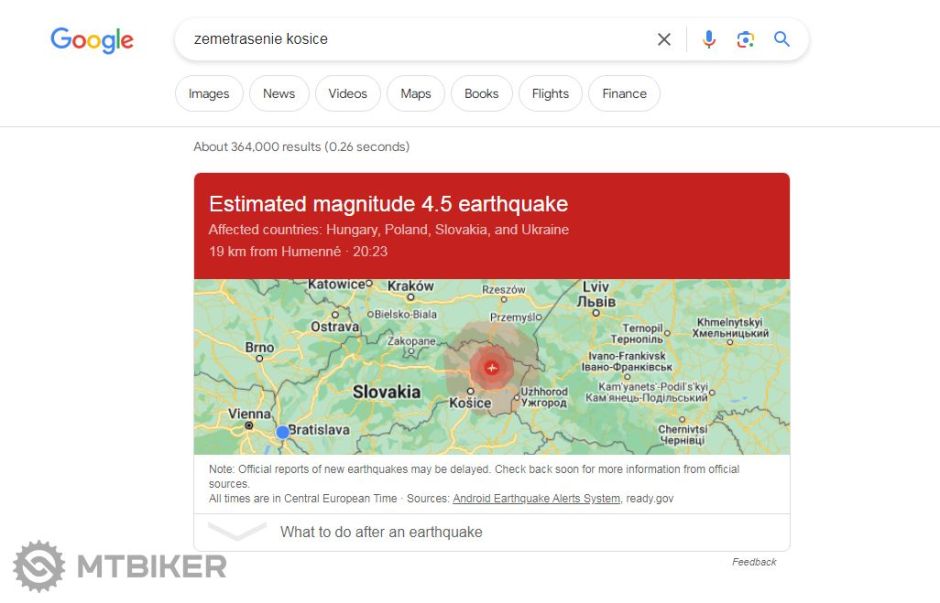Open the News search tab
Image resolution: width=940 pixels, height=603 pixels.
point(278,93)
